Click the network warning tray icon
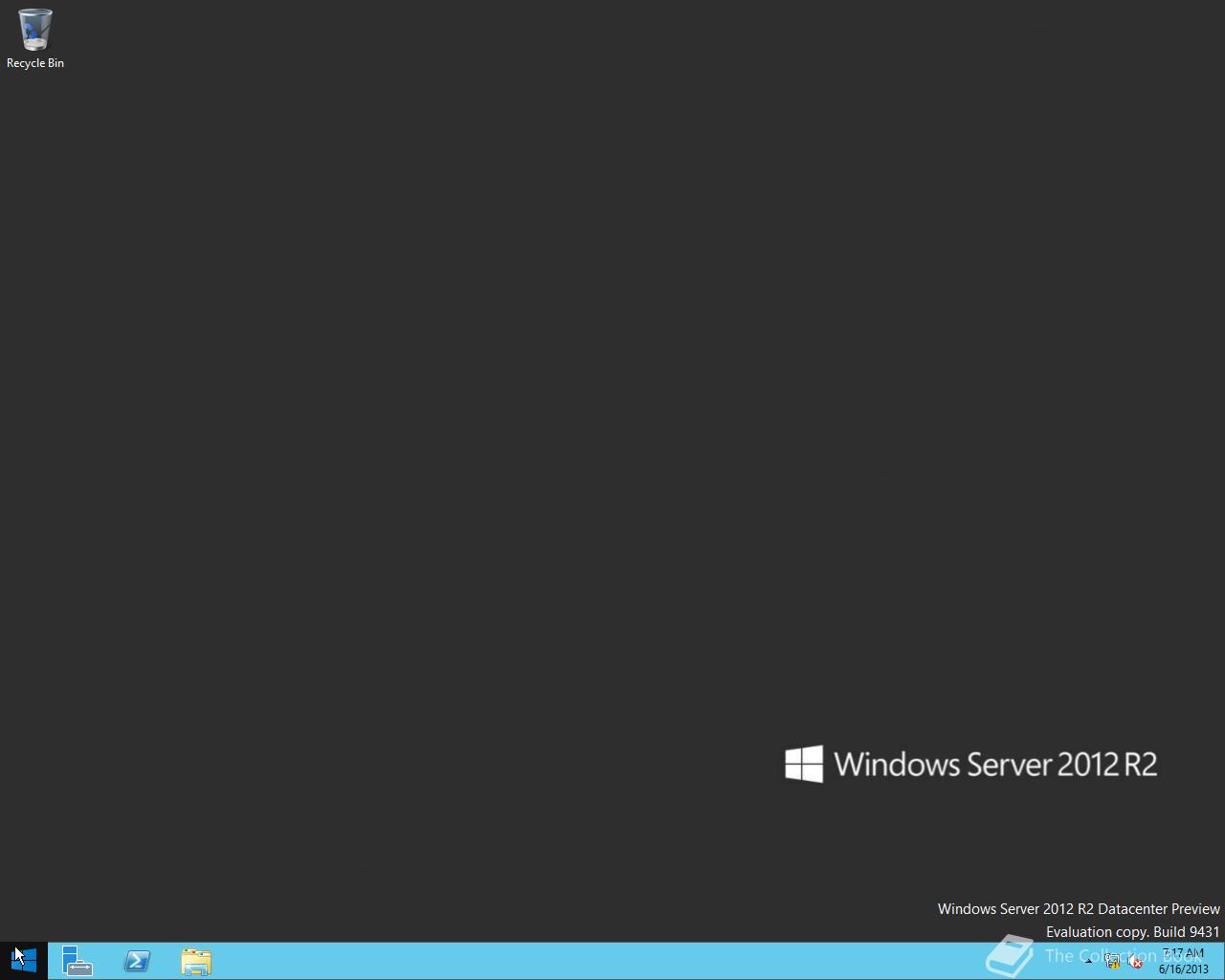1225x980 pixels. (x=1112, y=962)
